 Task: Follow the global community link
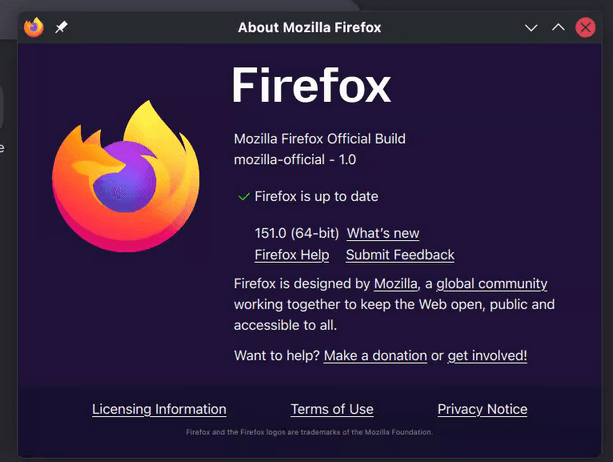click(492, 284)
